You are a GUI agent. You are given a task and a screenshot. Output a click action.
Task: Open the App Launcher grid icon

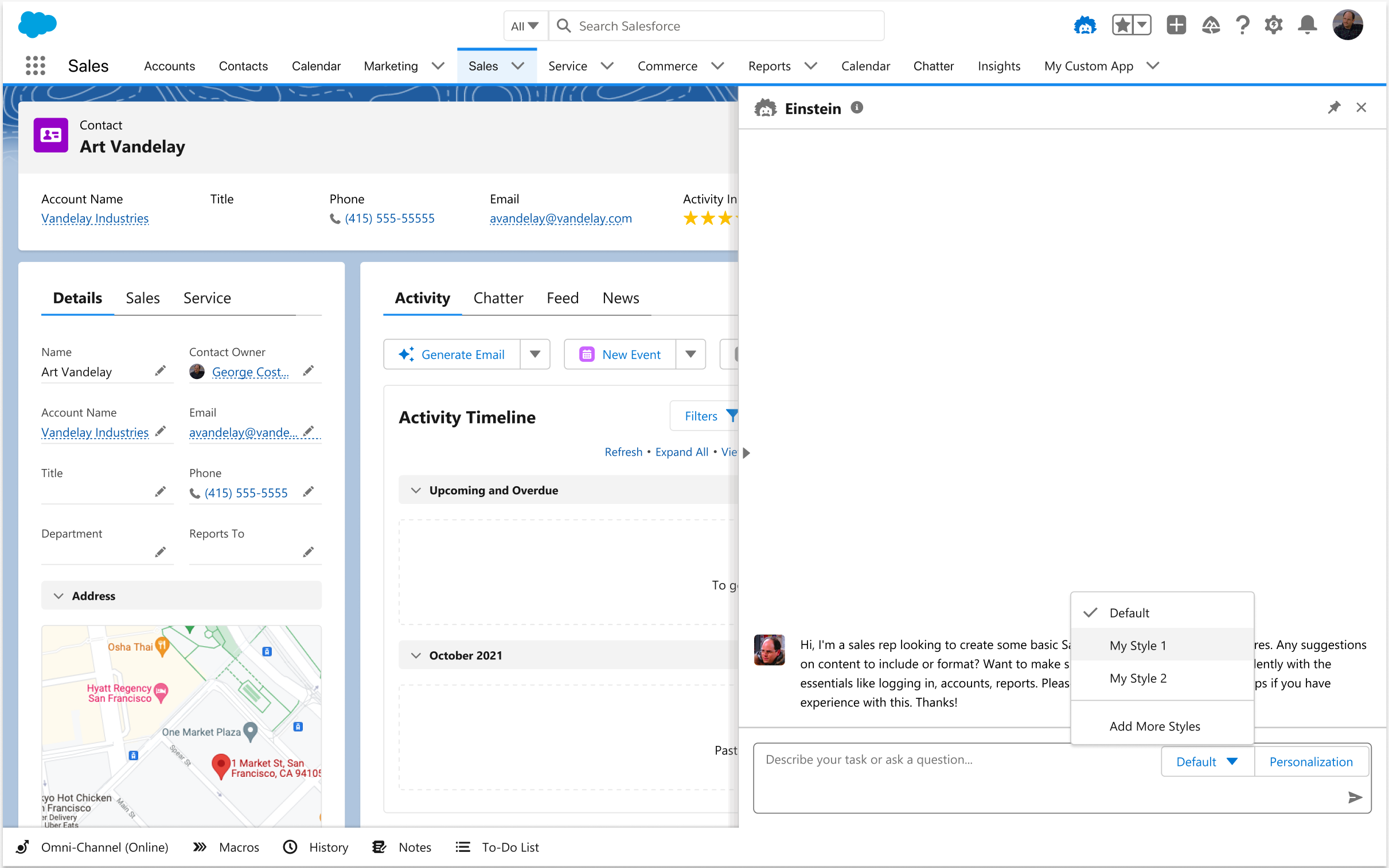(35, 65)
